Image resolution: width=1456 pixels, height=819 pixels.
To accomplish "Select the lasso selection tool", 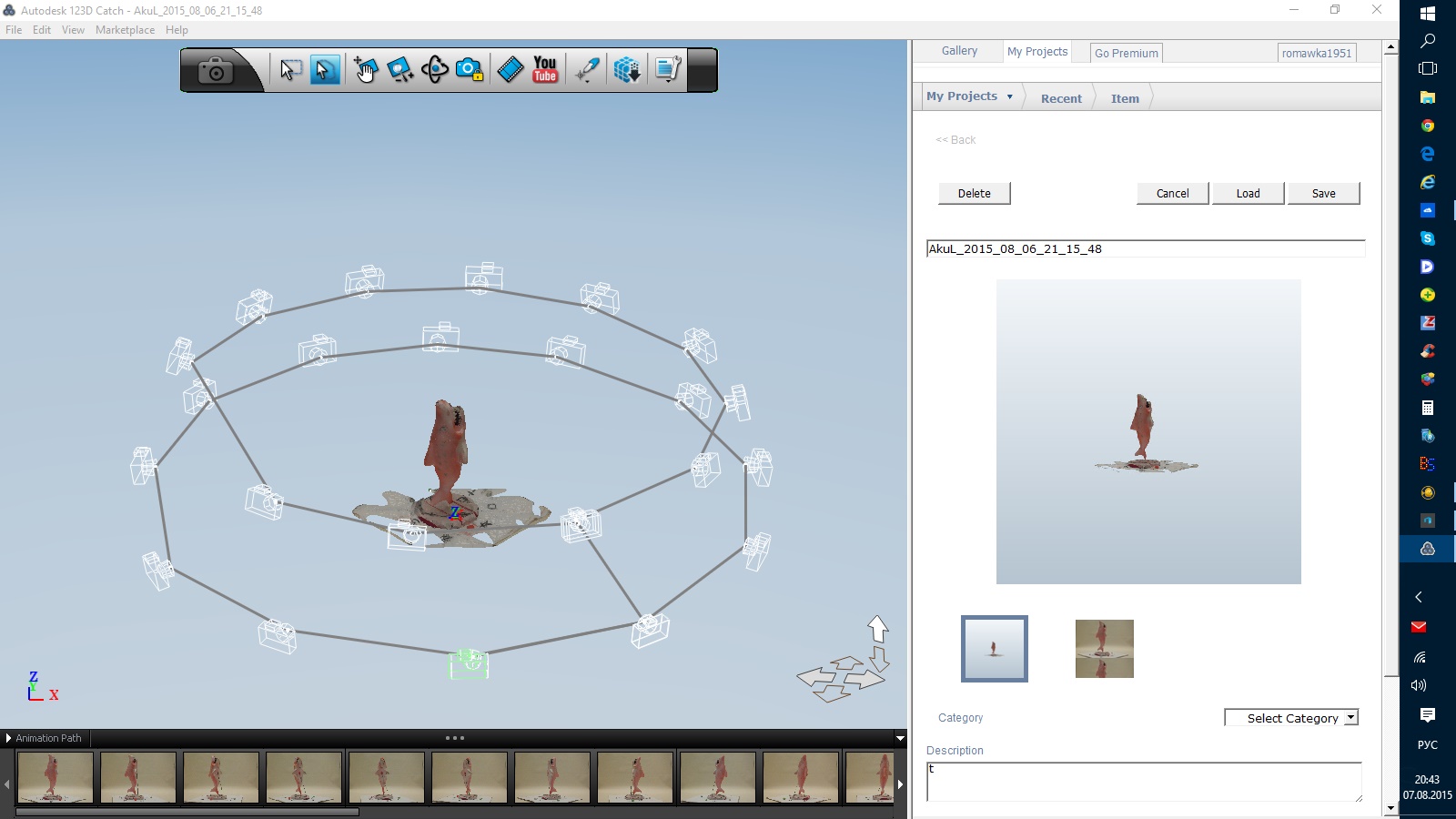I will click(323, 69).
